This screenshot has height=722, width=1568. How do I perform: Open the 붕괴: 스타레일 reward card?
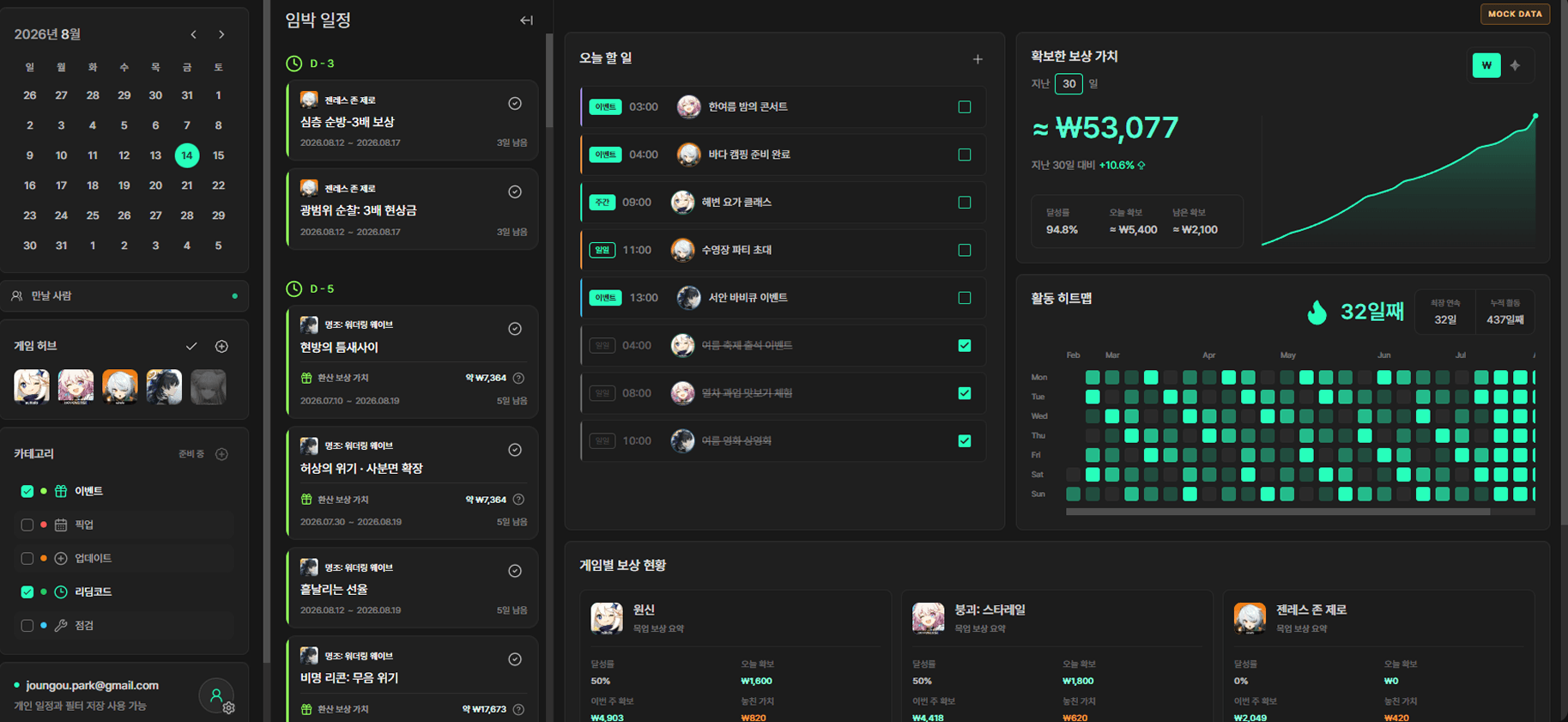click(x=1057, y=658)
